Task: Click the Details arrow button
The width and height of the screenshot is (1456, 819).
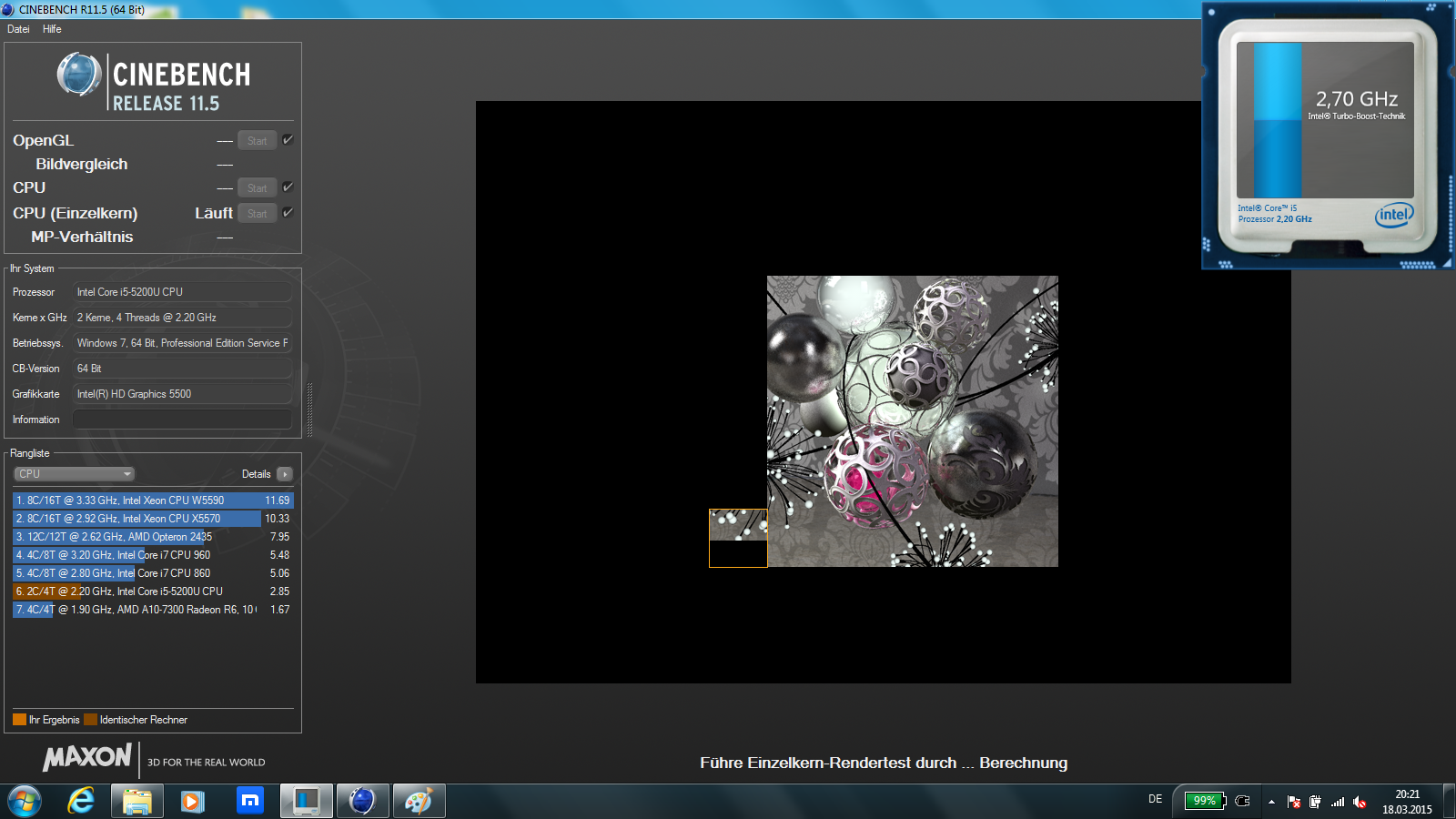Action: (x=285, y=474)
